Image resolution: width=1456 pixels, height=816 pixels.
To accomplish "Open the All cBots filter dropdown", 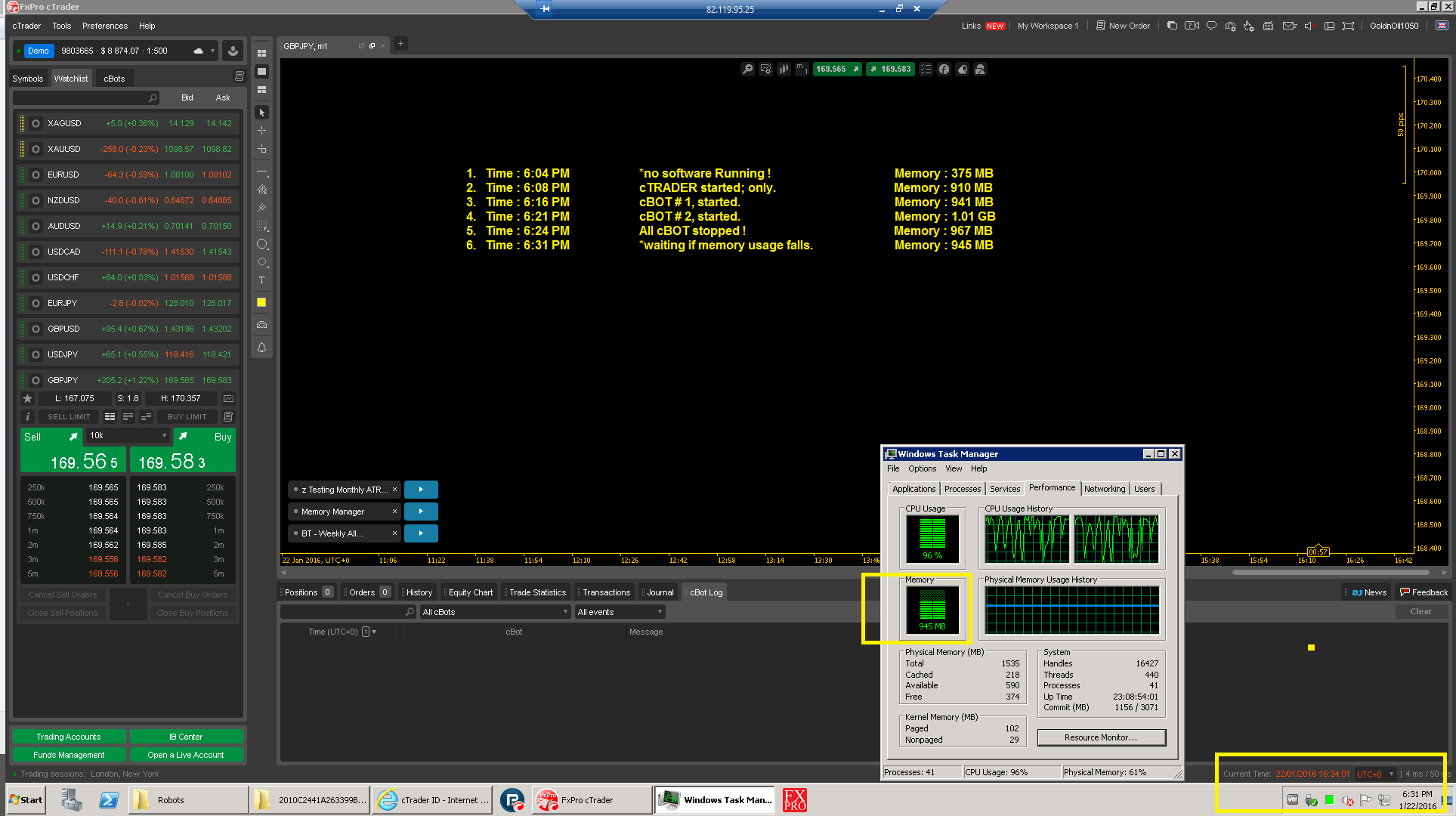I will coord(495,612).
